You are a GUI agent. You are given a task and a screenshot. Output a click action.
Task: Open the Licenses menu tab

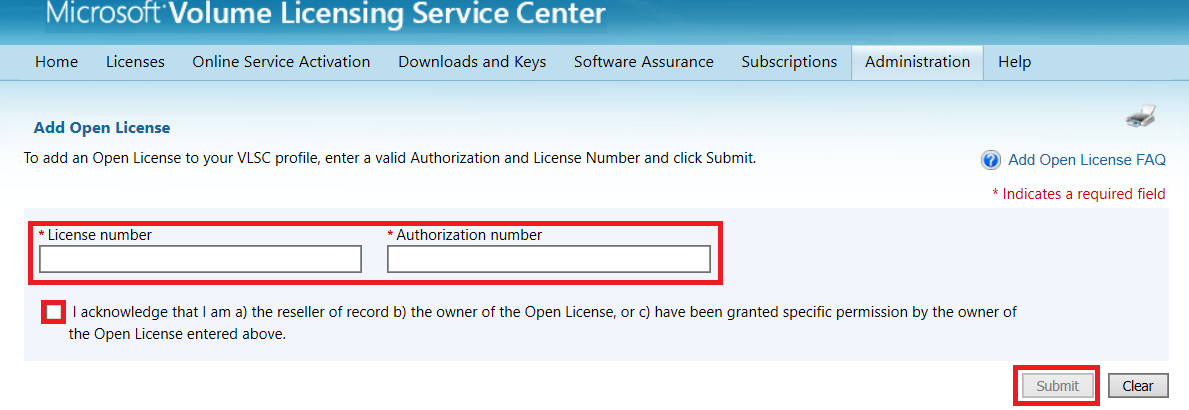(x=136, y=62)
